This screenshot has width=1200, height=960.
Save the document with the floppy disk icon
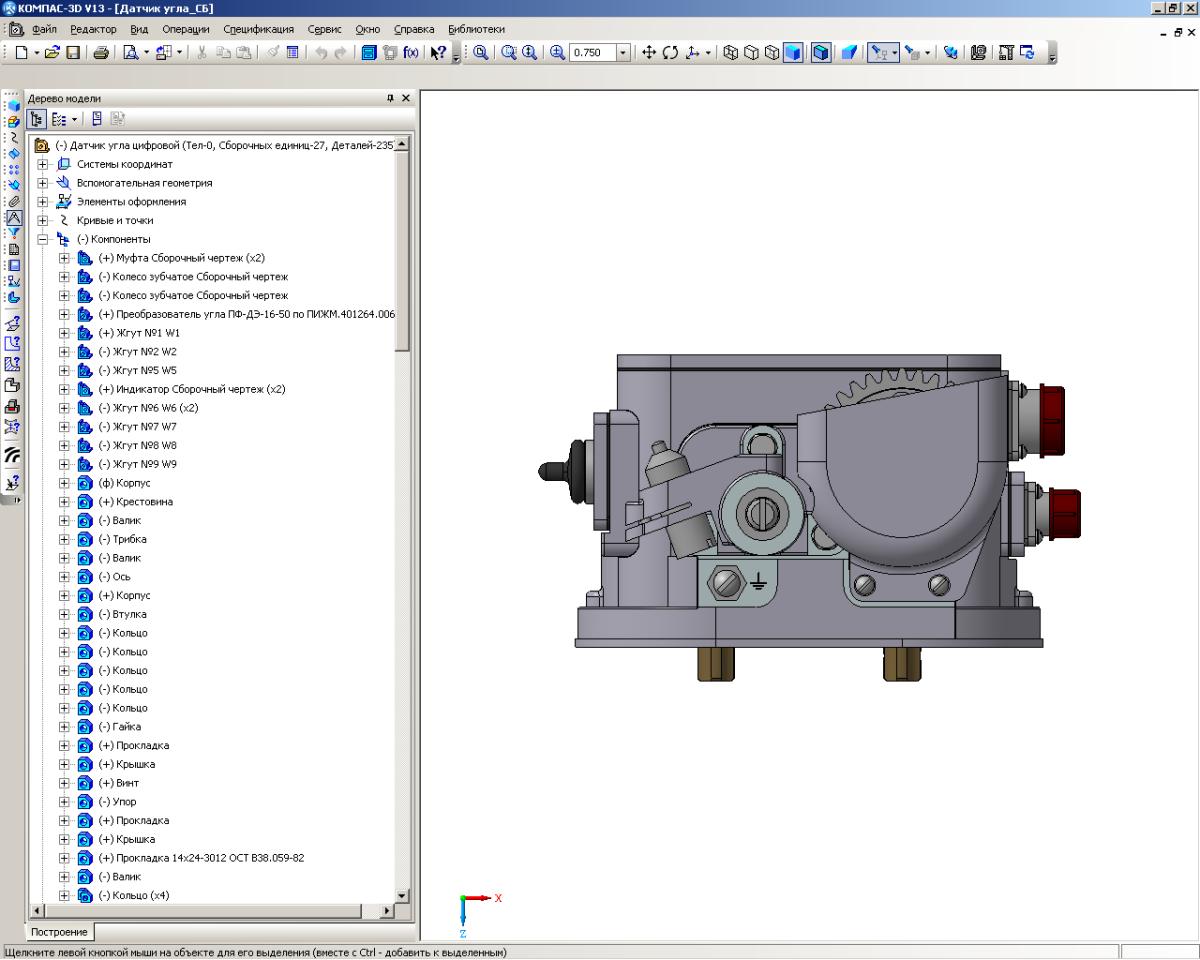click(74, 53)
